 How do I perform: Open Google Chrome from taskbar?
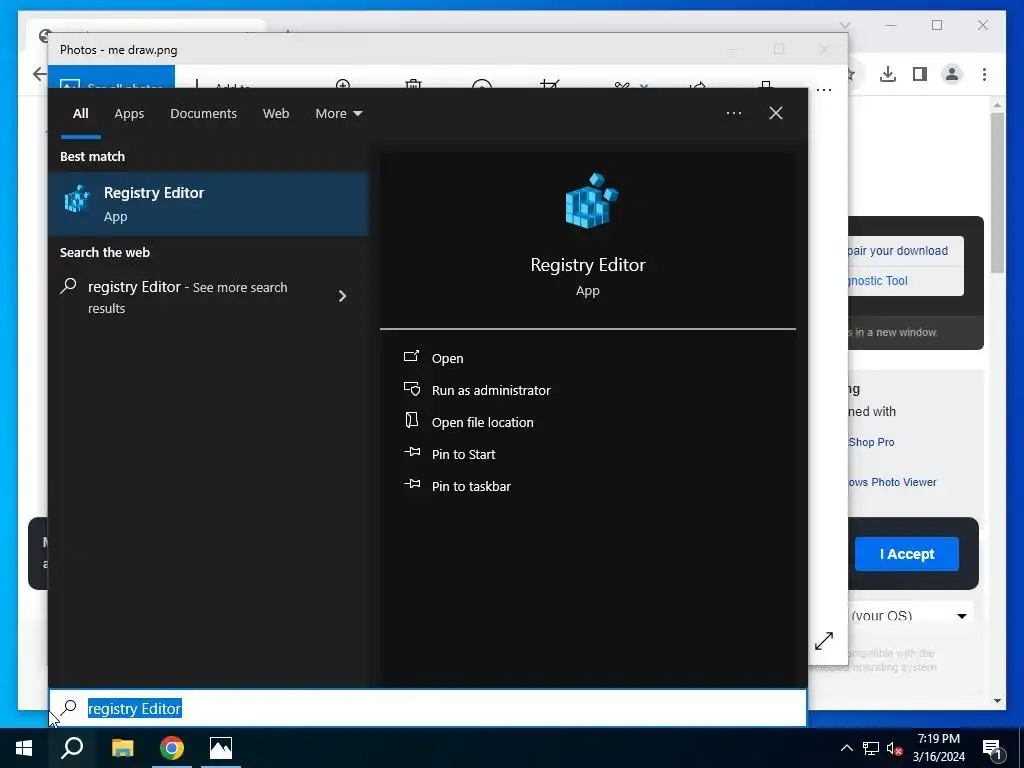(x=172, y=748)
